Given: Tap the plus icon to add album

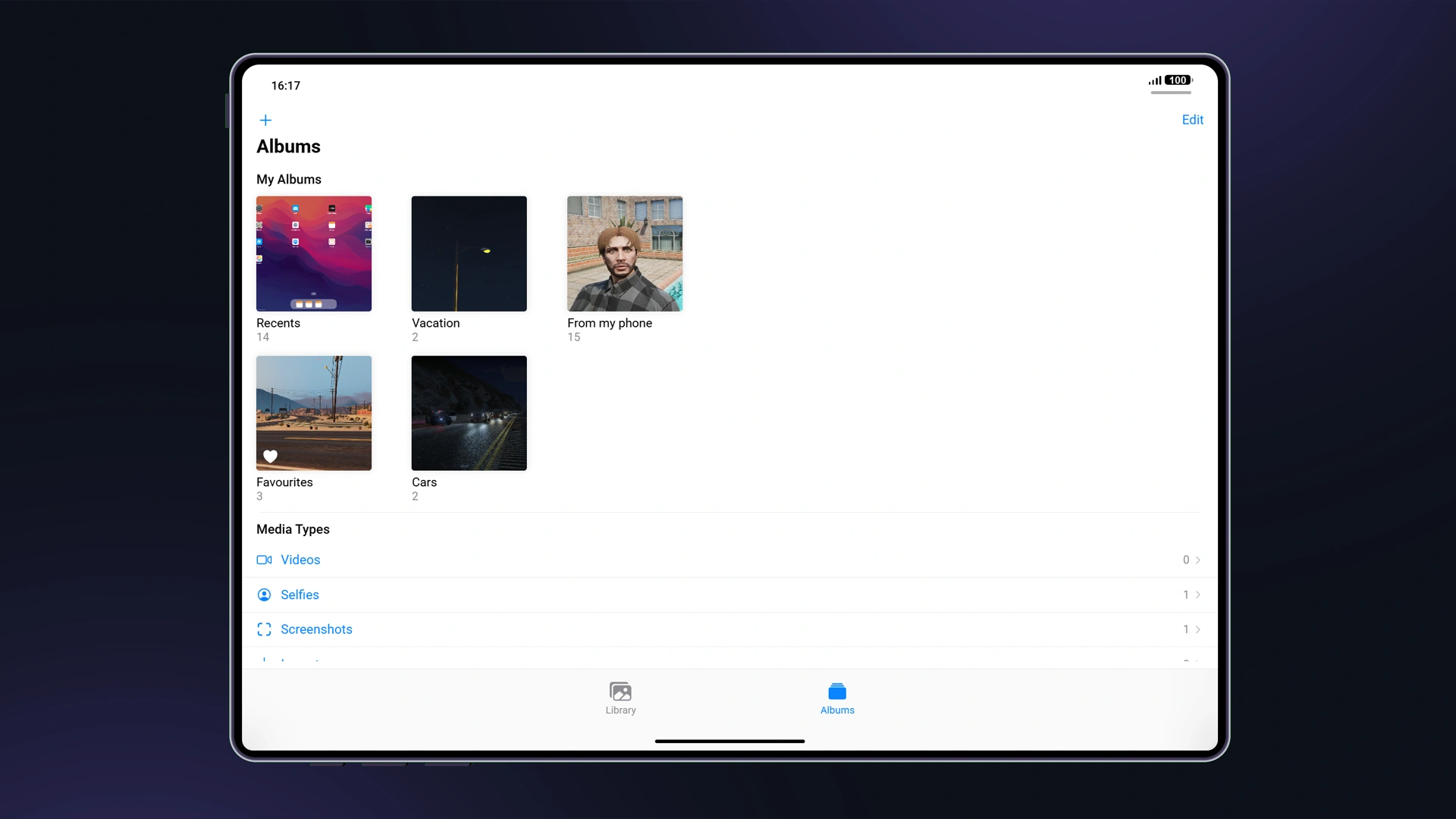Looking at the screenshot, I should pos(265,120).
